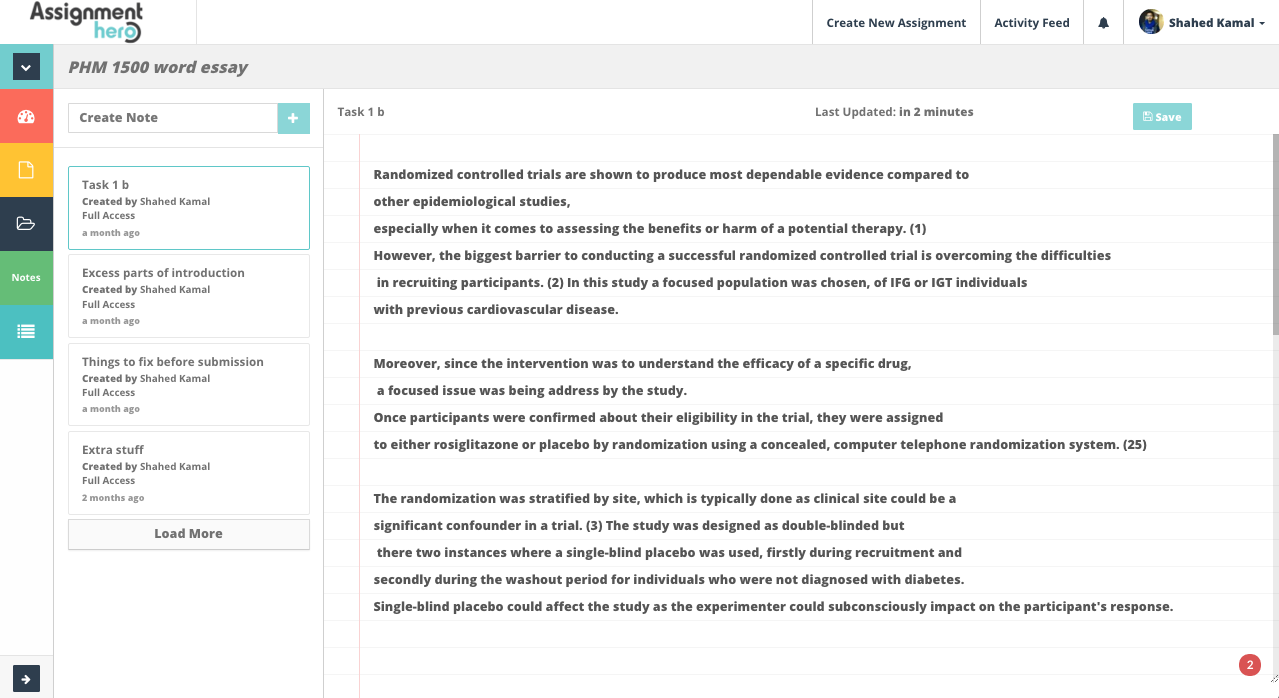Open the folder icon in the sidebar

tap(26, 224)
